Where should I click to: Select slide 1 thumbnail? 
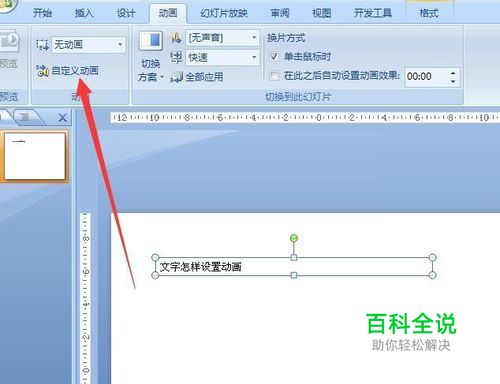click(34, 156)
